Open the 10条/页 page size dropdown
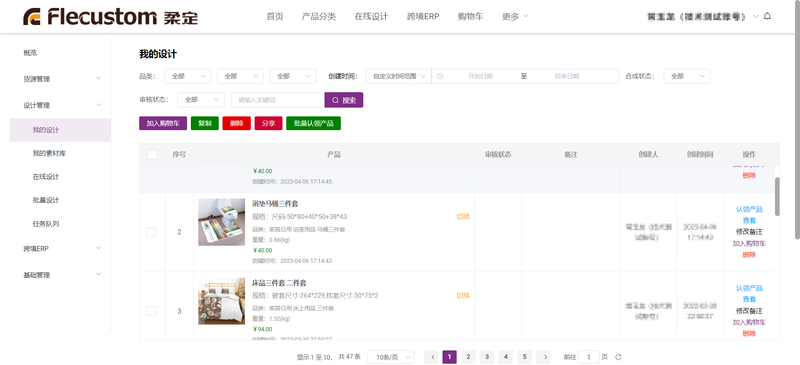This screenshot has width=800, height=365. 391,357
